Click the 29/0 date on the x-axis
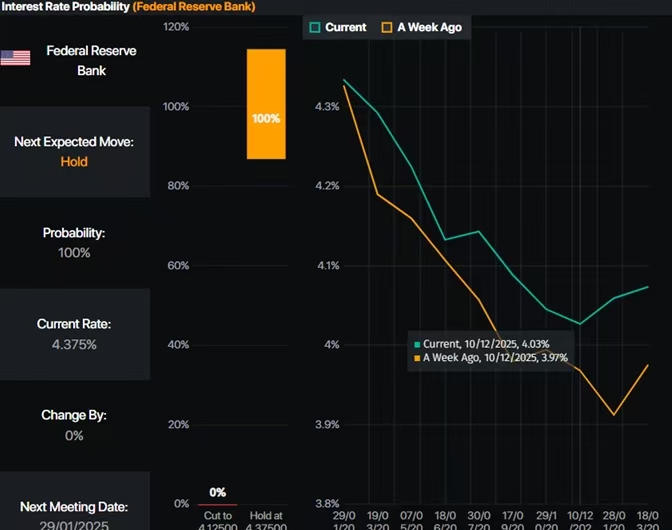The image size is (672, 530). tap(344, 521)
